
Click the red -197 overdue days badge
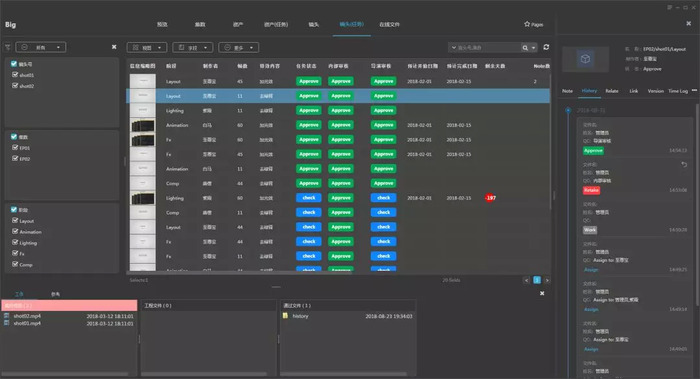tap(490, 198)
